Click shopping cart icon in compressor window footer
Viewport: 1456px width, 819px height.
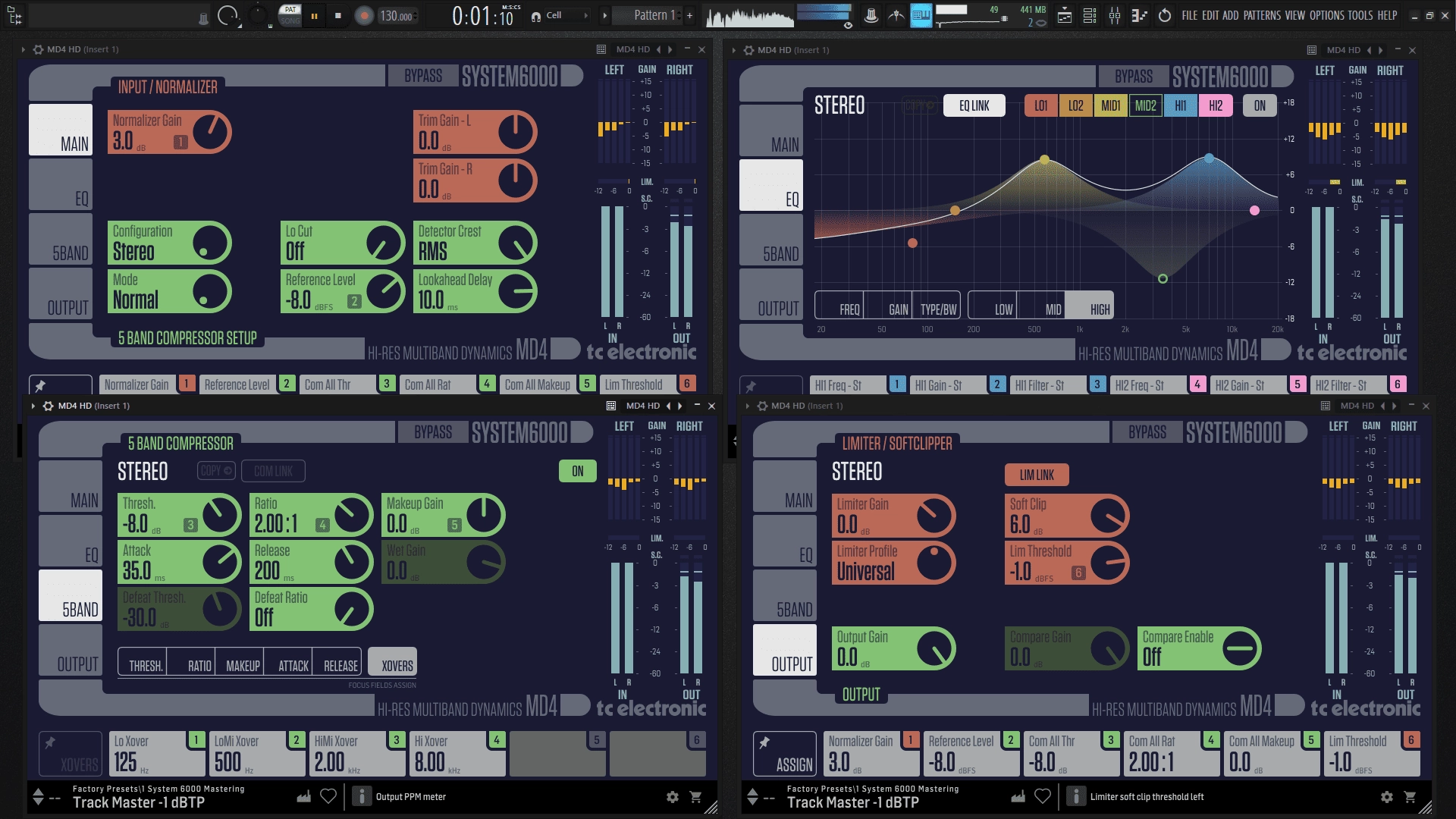[x=695, y=797]
